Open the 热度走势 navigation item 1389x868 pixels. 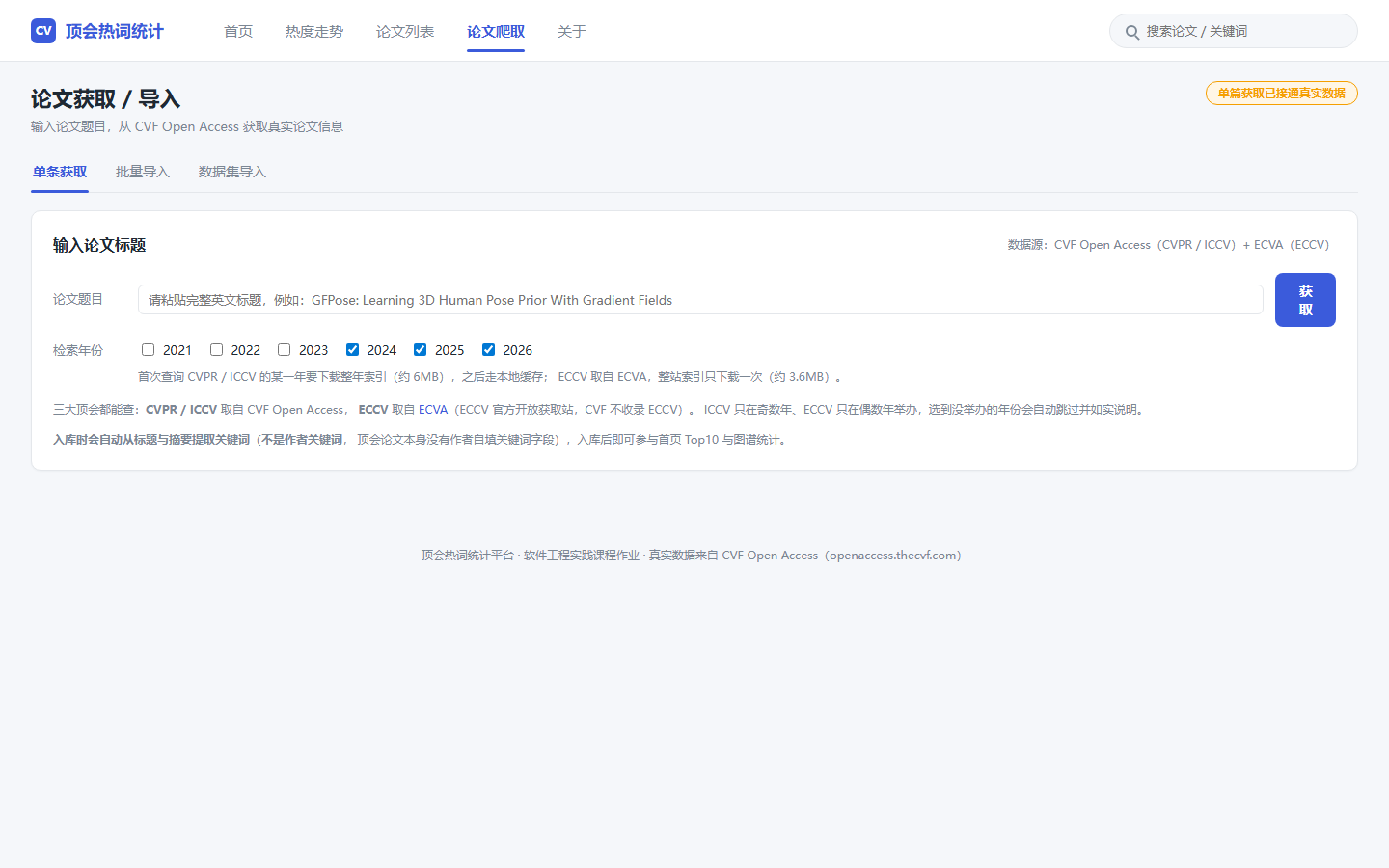click(314, 31)
